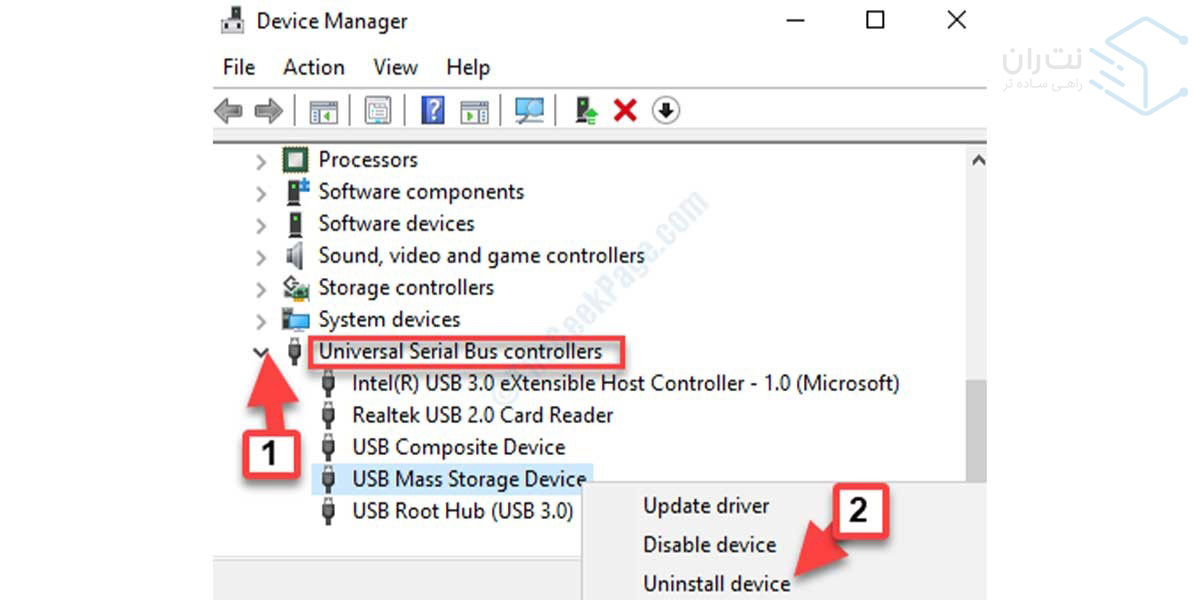Collapse Universal Serial Bus controllers
The width and height of the screenshot is (1200, 600).
(261, 352)
